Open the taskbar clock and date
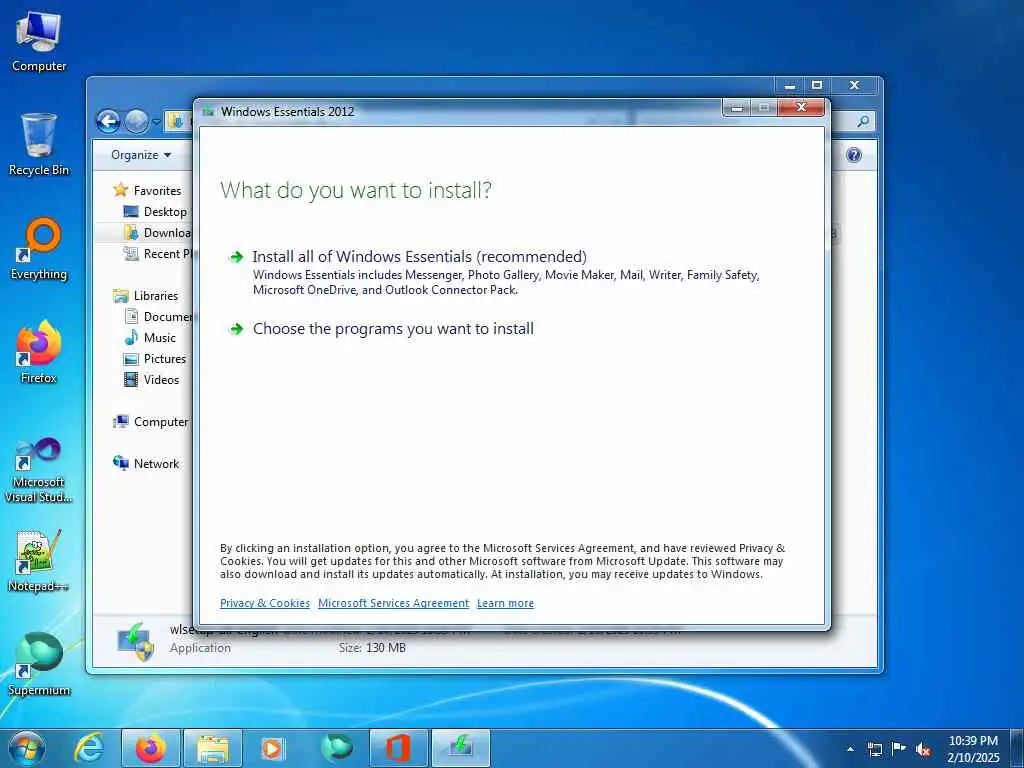 pos(973,749)
